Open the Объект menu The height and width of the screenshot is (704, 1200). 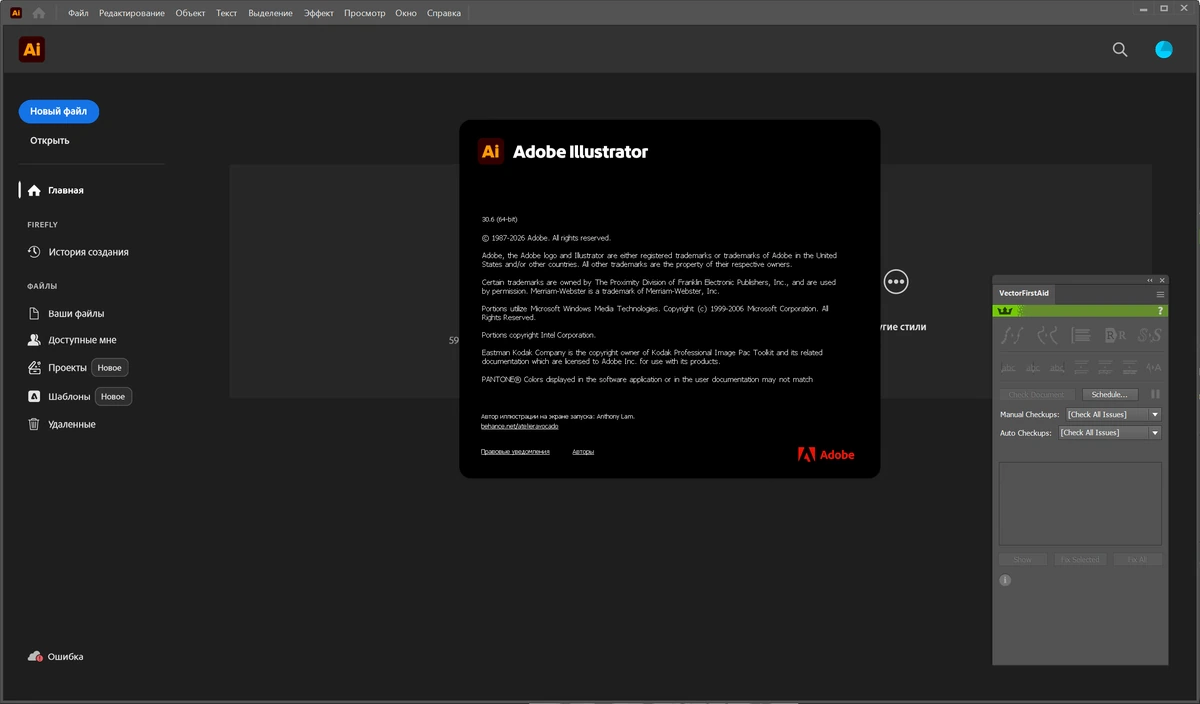point(190,13)
